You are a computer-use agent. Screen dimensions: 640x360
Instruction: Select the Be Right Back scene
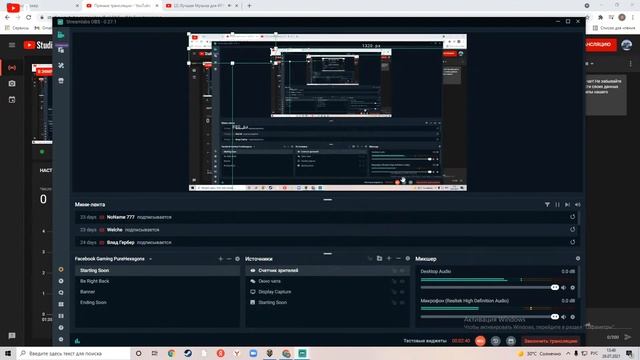coord(158,281)
